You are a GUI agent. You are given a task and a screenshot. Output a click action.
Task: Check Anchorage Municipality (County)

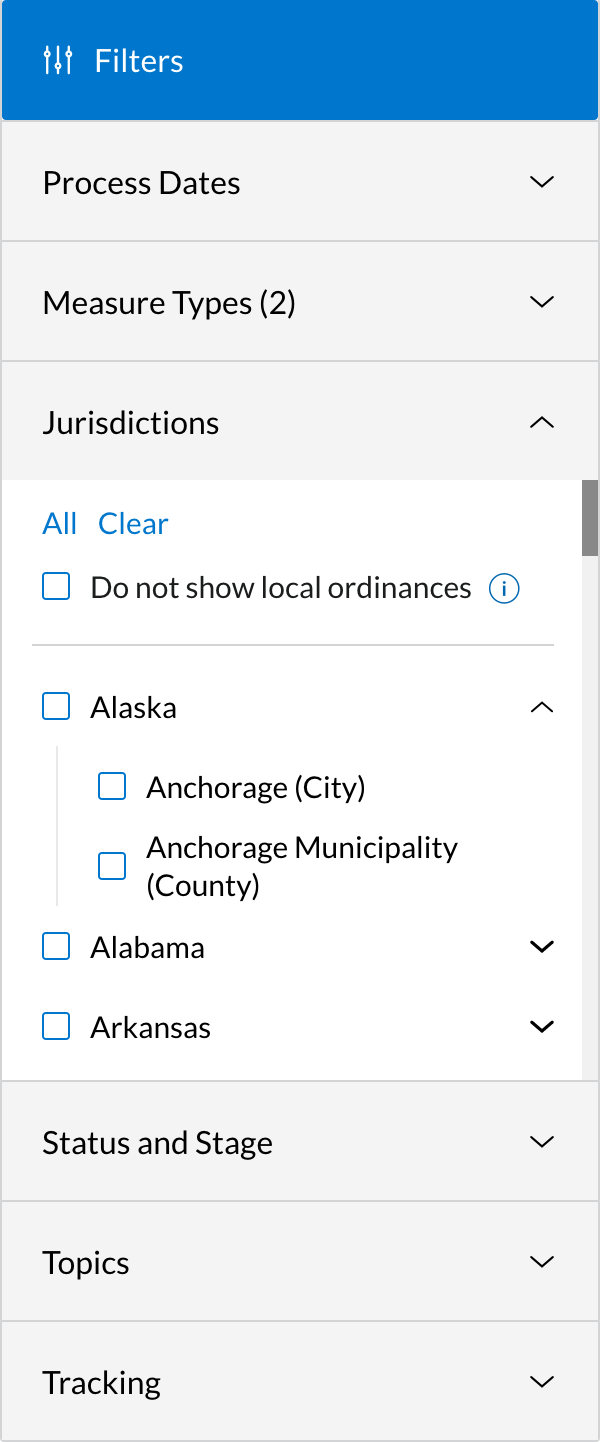112,865
